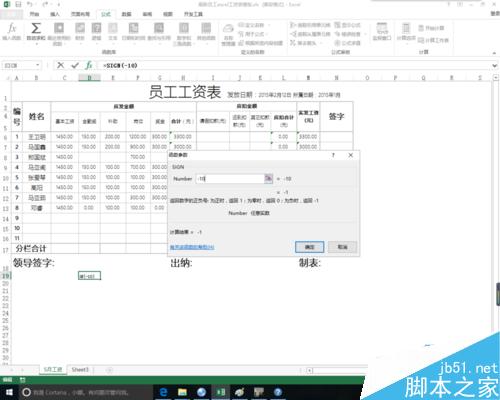
Task: Add a new sheet with the plus button
Action: click(109, 370)
